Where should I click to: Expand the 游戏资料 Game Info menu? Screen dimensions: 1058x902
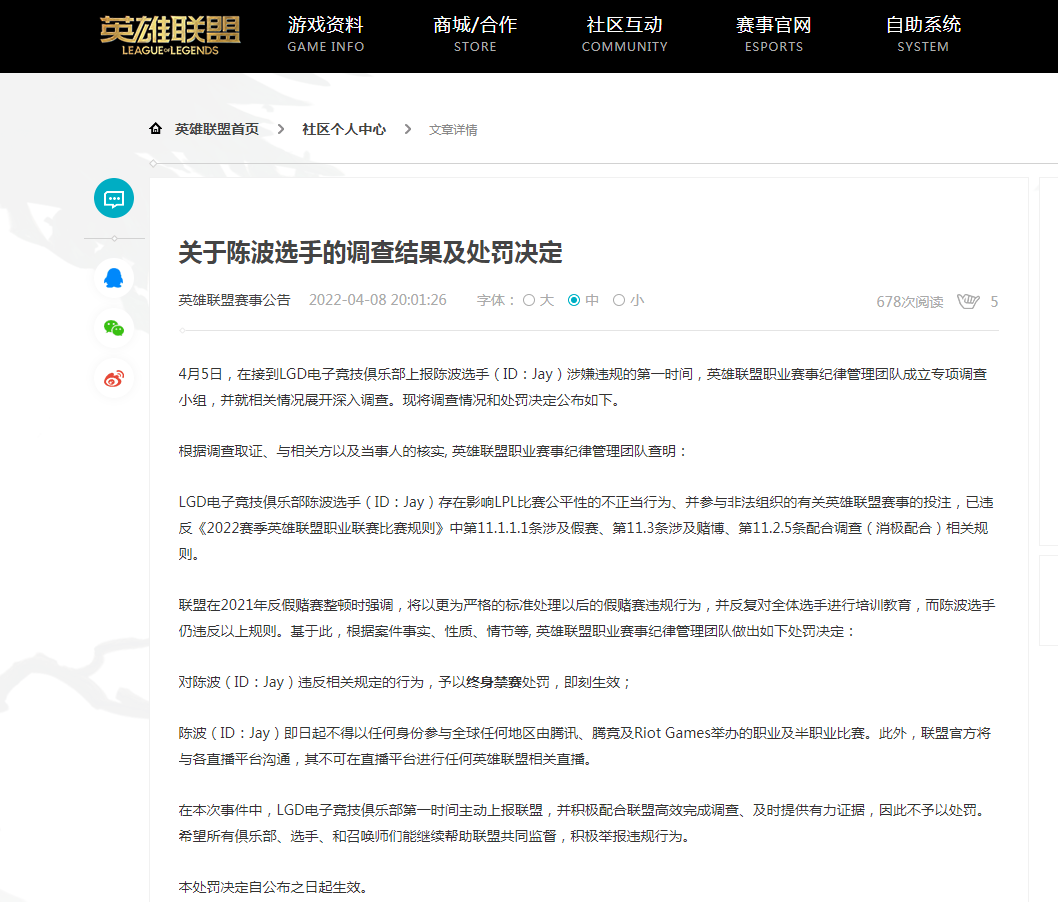(x=326, y=34)
